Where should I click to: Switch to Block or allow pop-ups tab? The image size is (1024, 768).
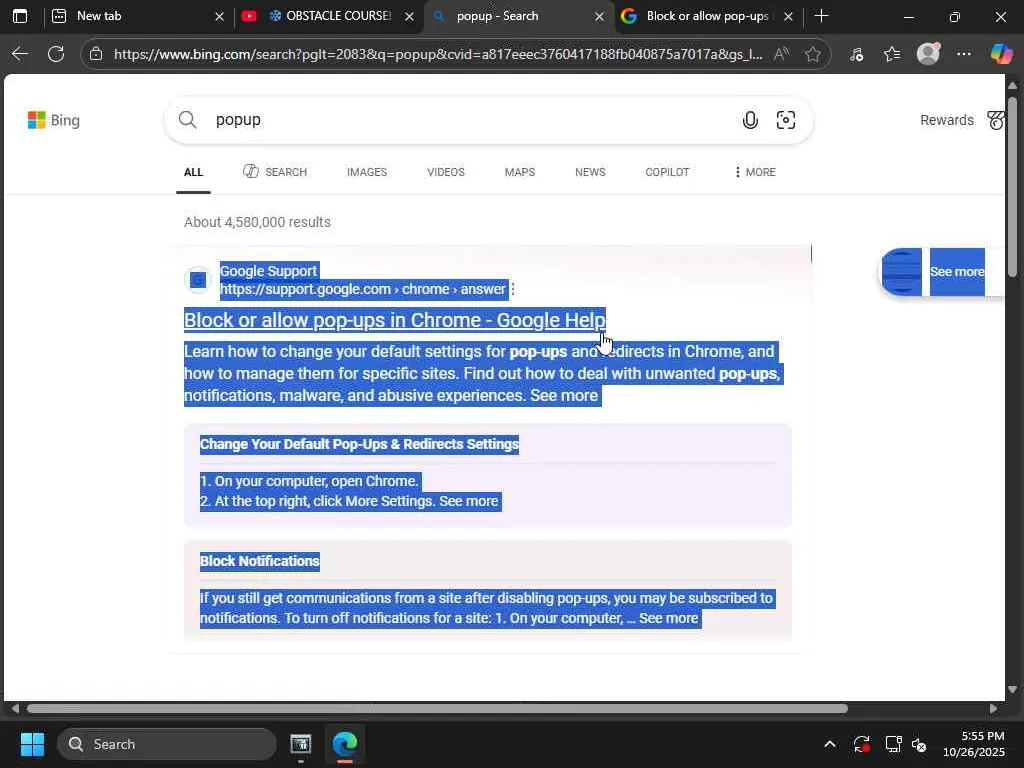(x=708, y=16)
